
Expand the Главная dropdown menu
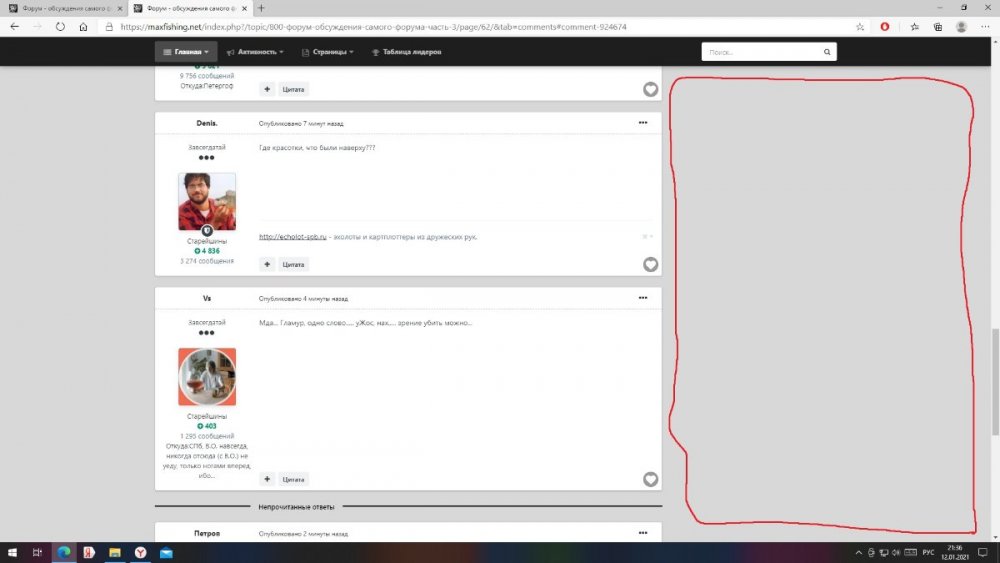click(x=185, y=52)
